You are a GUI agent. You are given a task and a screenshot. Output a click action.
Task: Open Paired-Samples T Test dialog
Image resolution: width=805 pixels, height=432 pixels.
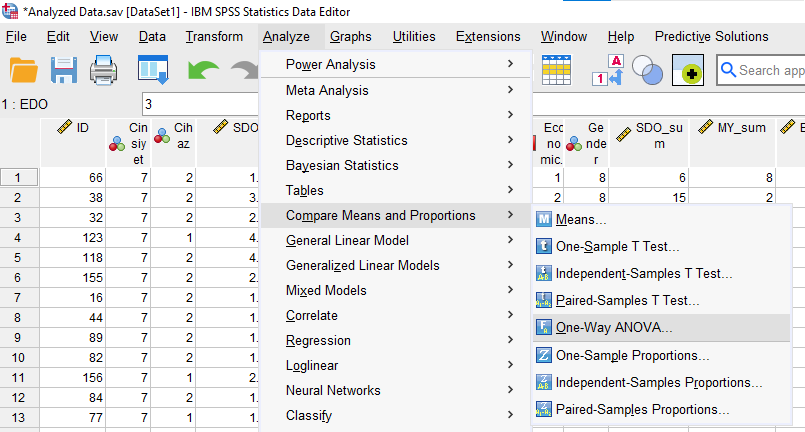(x=627, y=300)
